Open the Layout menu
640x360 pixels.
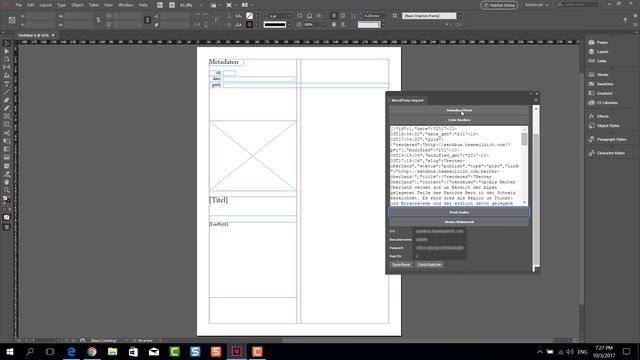point(46,5)
